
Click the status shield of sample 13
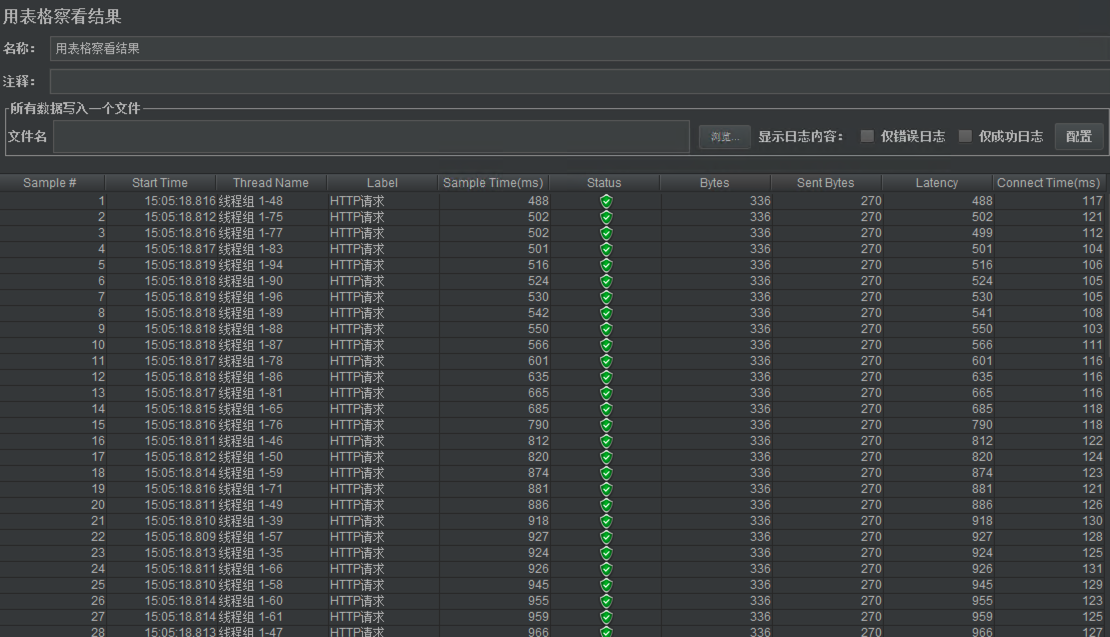coord(605,393)
